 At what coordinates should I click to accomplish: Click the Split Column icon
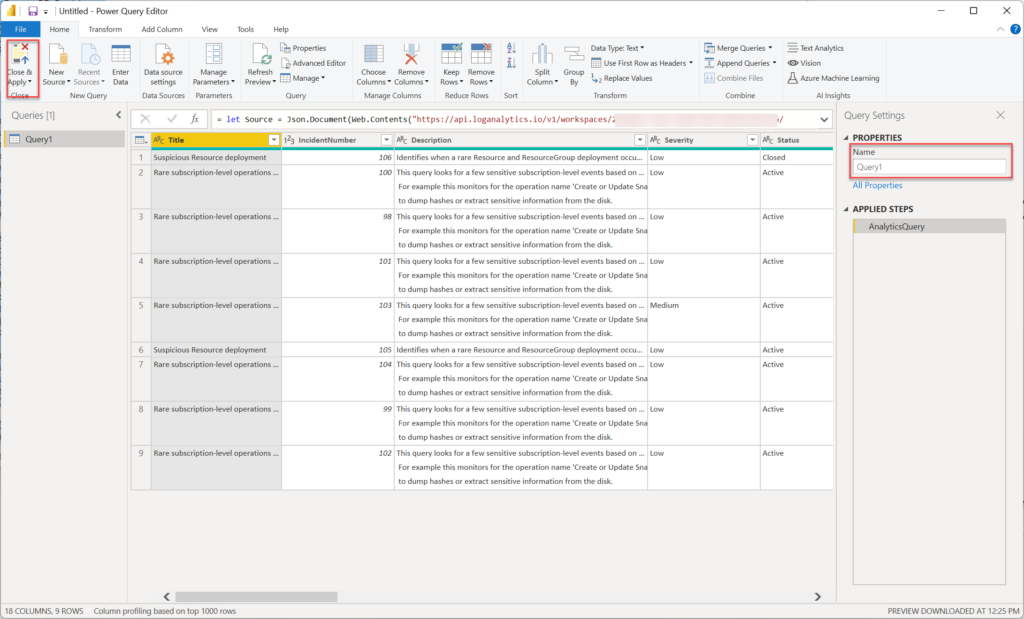(541, 54)
